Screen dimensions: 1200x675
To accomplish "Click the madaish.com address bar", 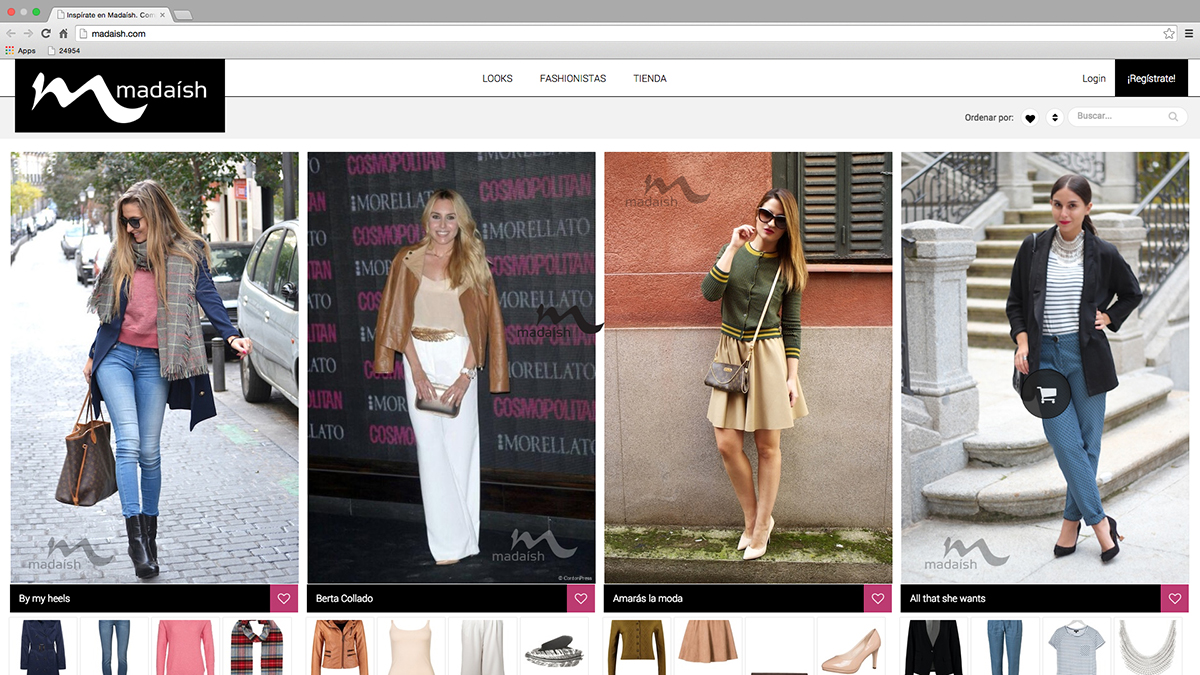I will click(x=627, y=33).
